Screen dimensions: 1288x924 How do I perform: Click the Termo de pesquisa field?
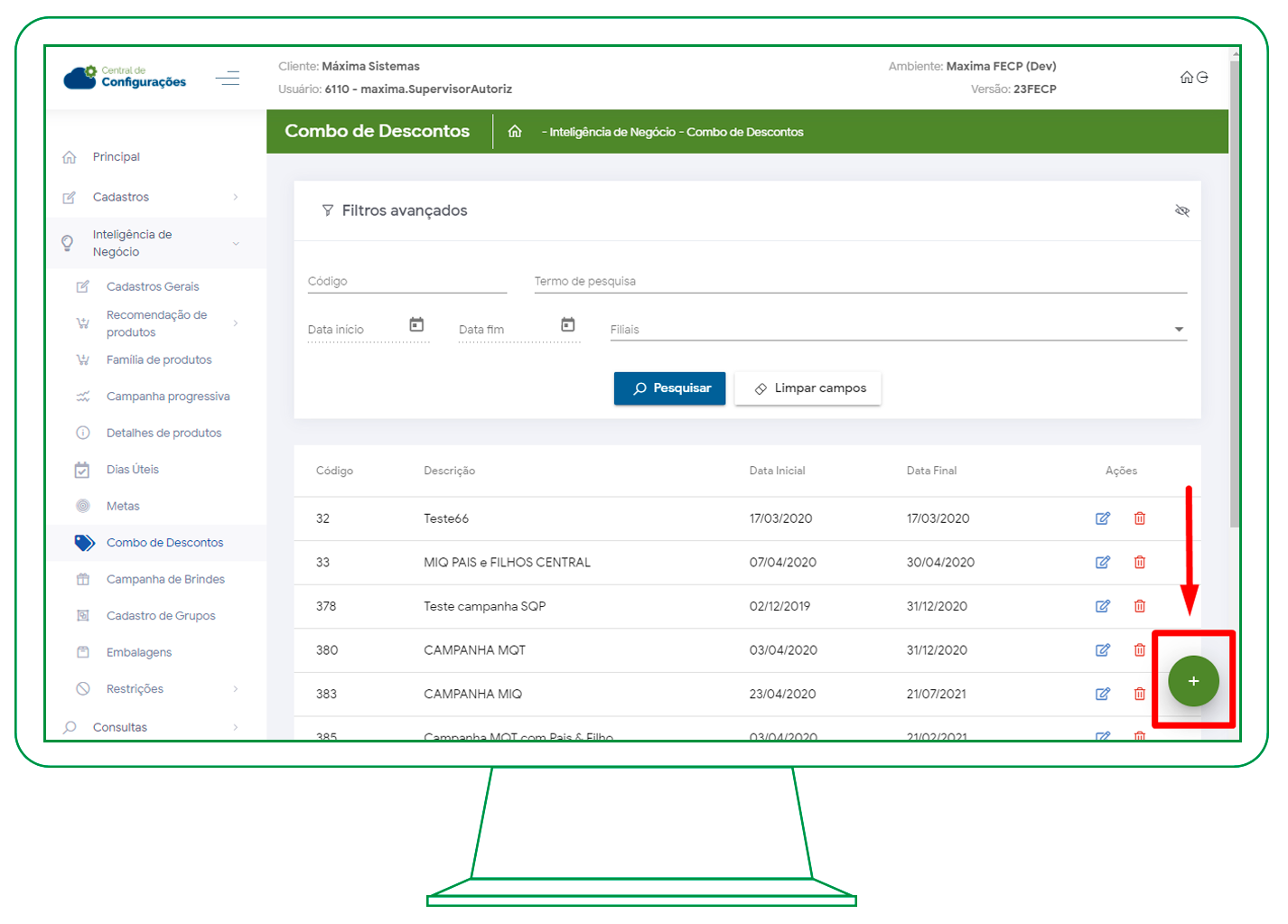[x=859, y=282]
